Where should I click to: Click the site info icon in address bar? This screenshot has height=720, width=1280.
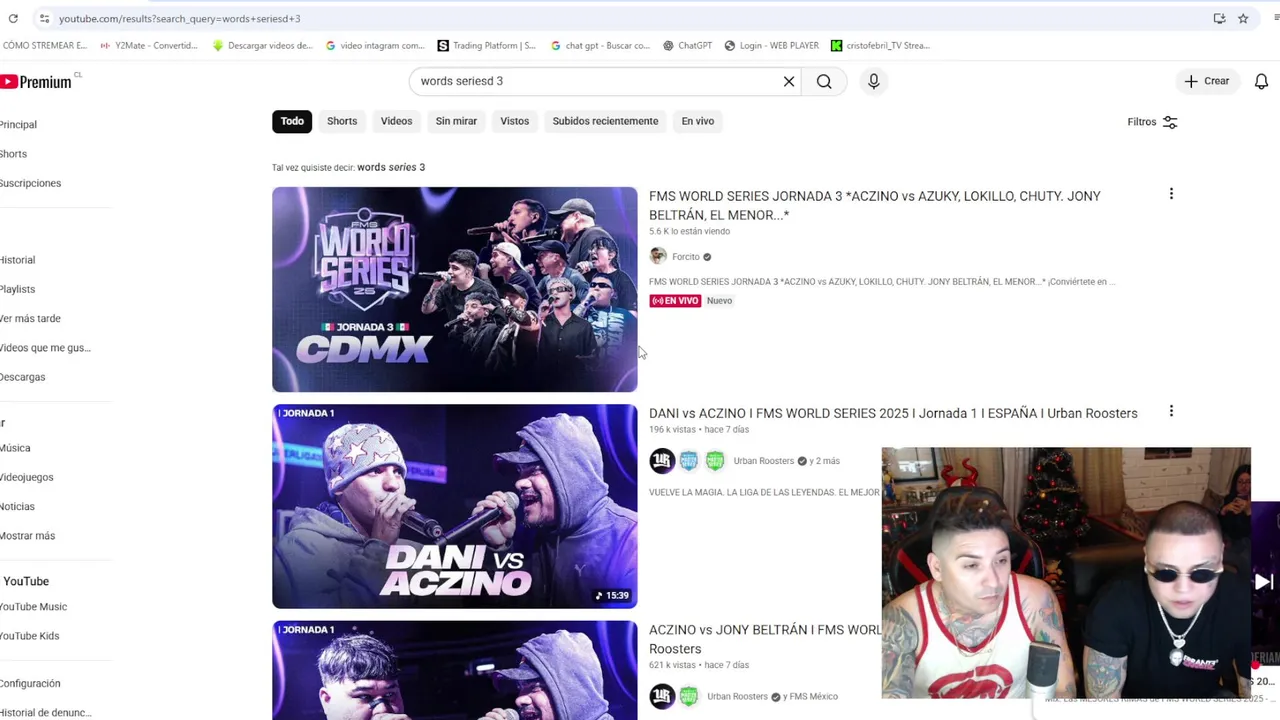pyautogui.click(x=44, y=19)
